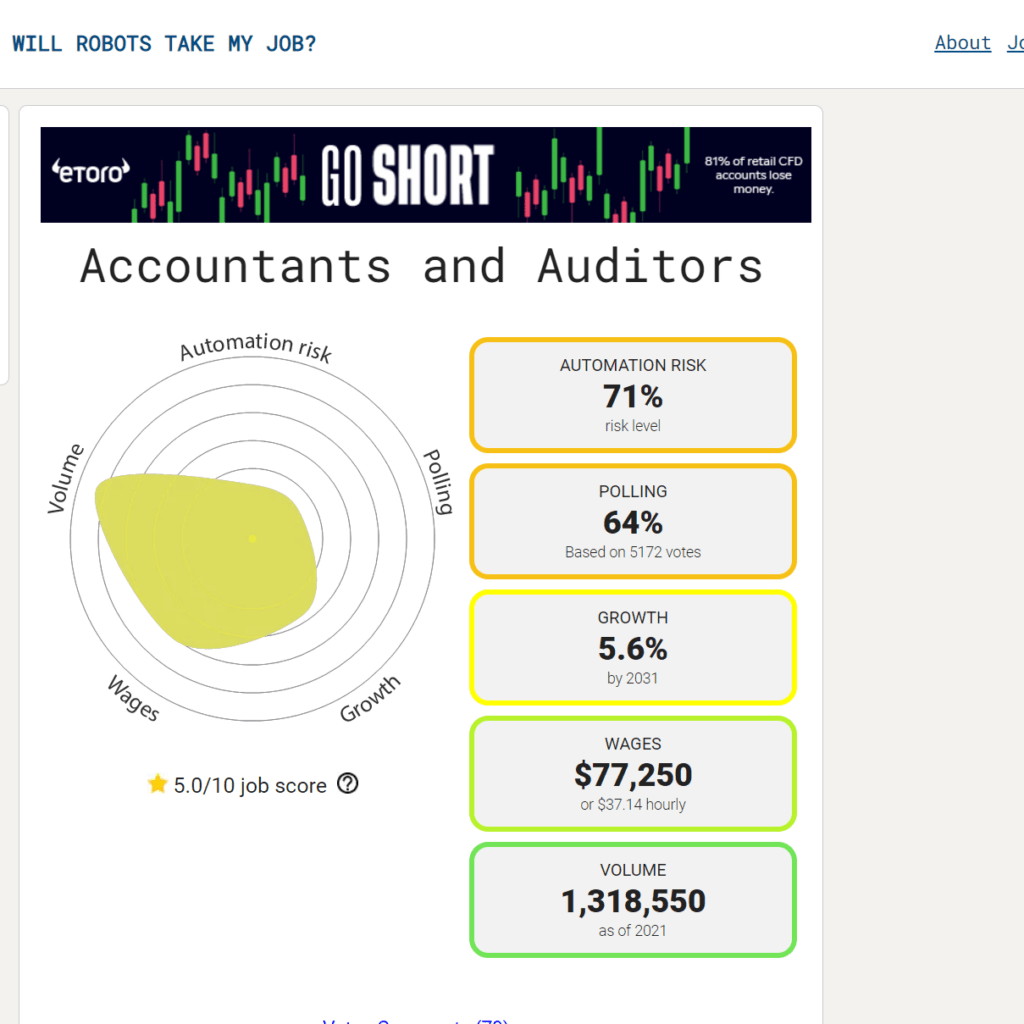Select the Volume 1,318,550 card
Image resolution: width=1024 pixels, height=1024 pixels.
click(x=633, y=900)
